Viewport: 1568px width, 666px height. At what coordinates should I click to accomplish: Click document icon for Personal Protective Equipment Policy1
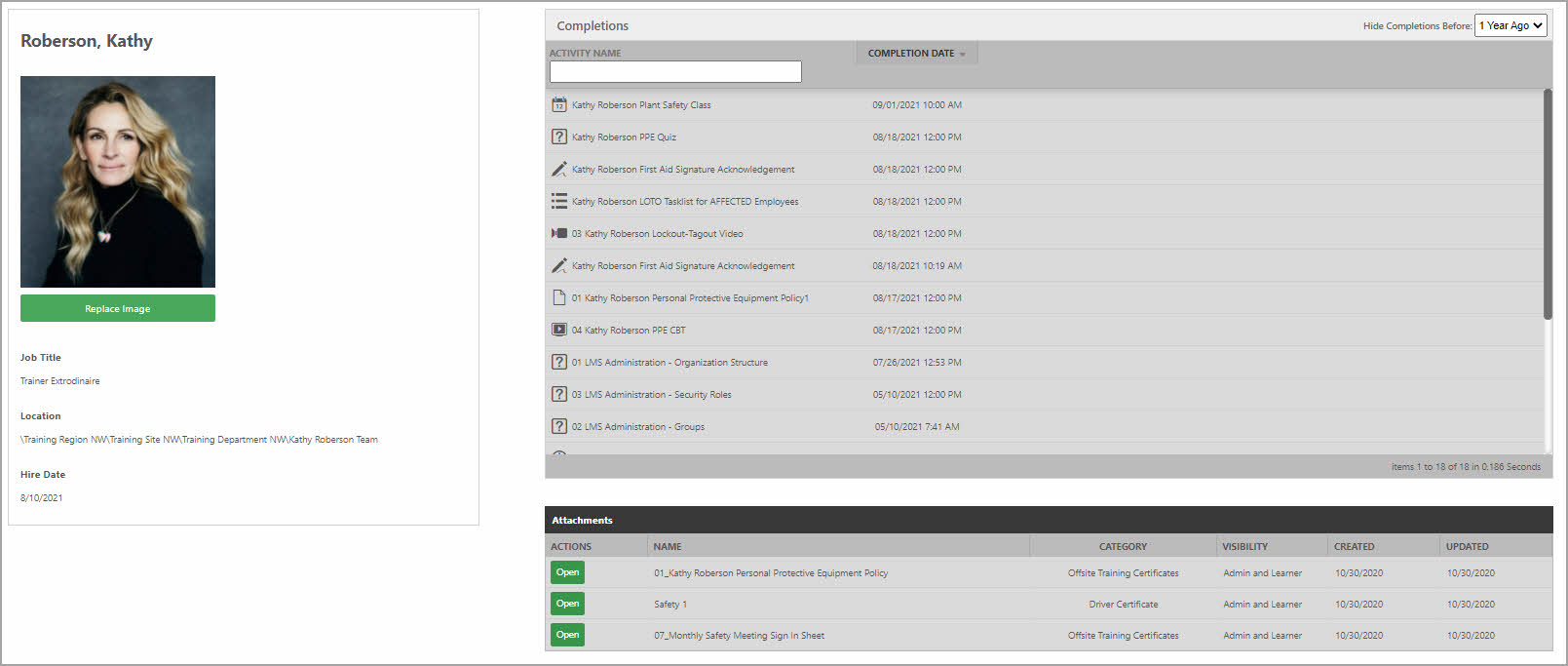[x=559, y=297]
